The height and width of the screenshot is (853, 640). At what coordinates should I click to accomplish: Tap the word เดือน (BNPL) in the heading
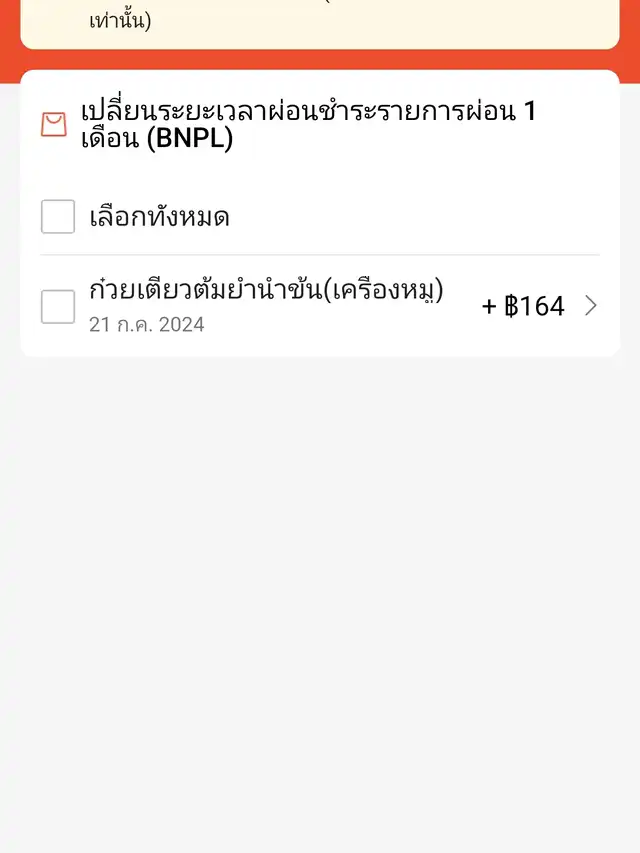point(157,139)
